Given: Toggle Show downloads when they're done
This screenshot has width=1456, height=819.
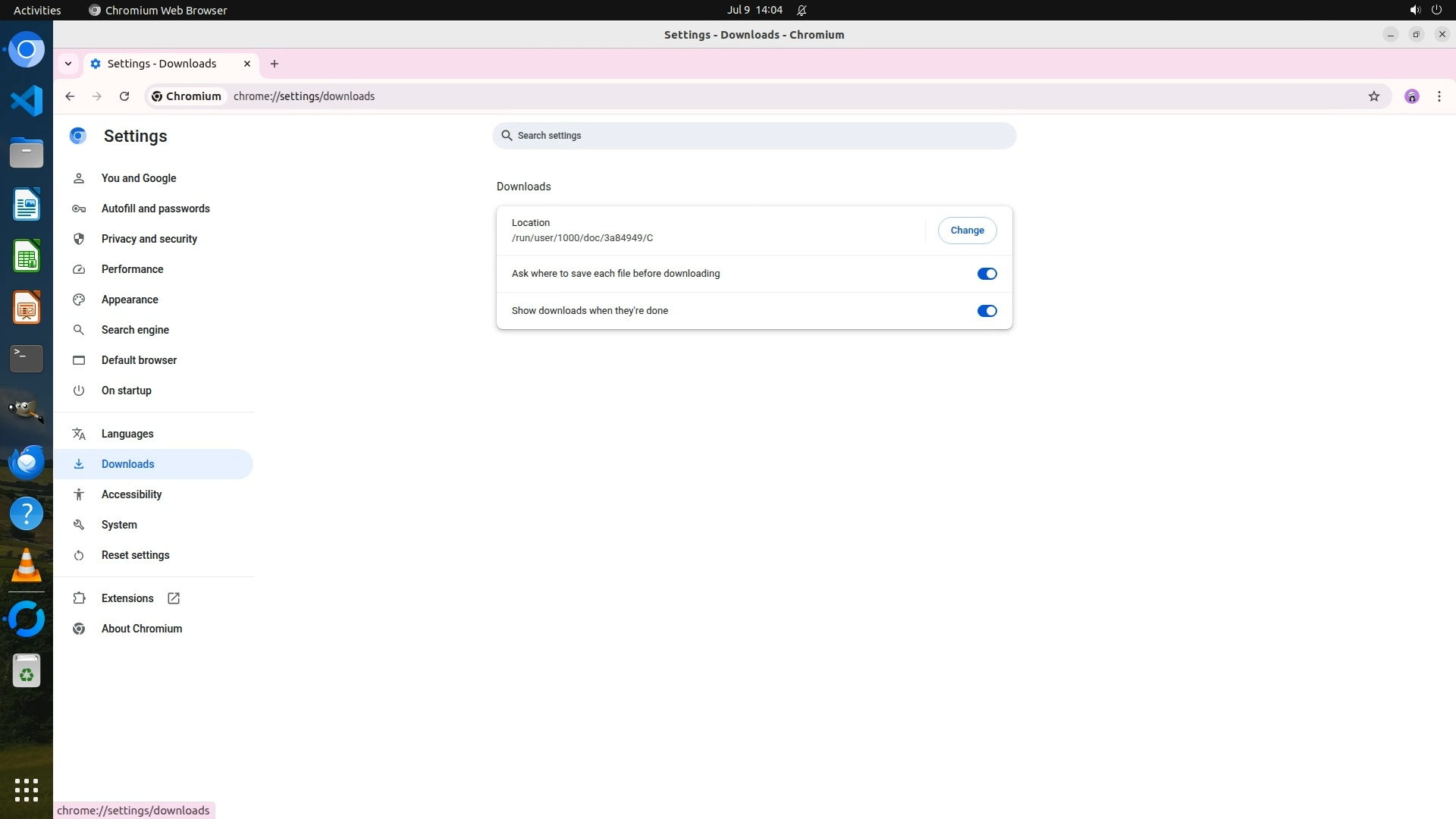Looking at the screenshot, I should [x=987, y=311].
